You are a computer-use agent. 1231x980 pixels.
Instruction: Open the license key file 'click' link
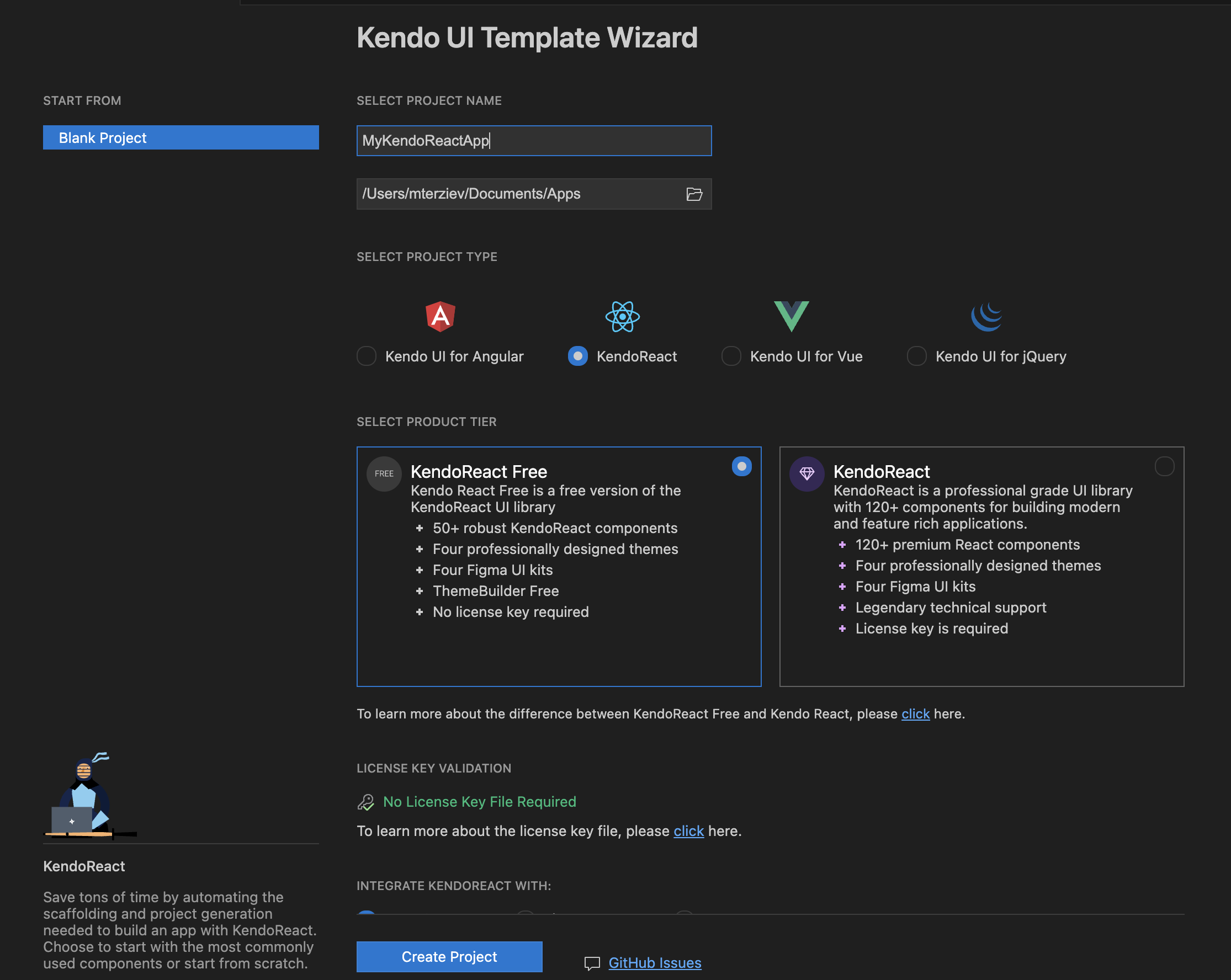[688, 831]
